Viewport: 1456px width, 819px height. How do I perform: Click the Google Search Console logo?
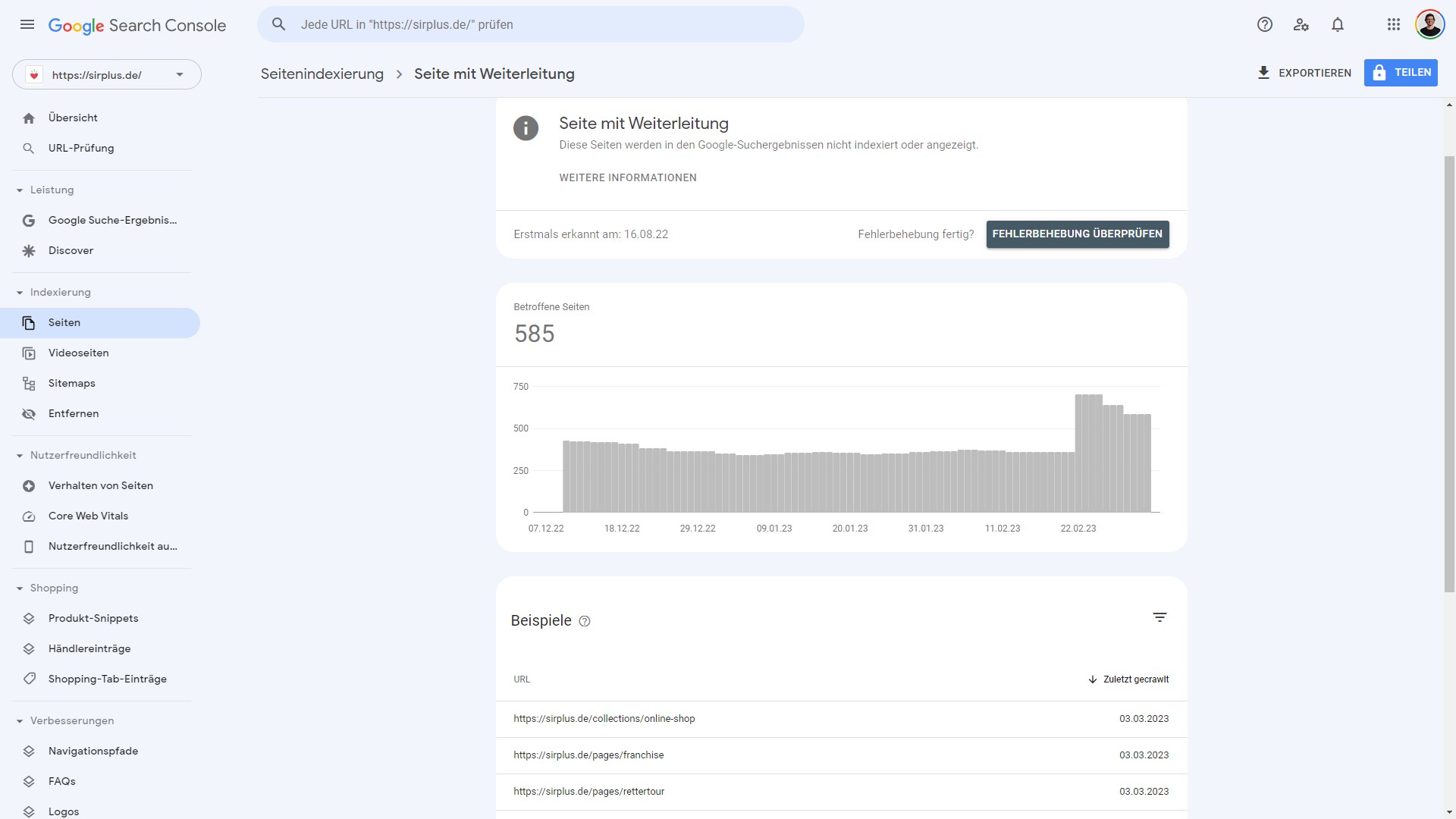[x=137, y=25]
